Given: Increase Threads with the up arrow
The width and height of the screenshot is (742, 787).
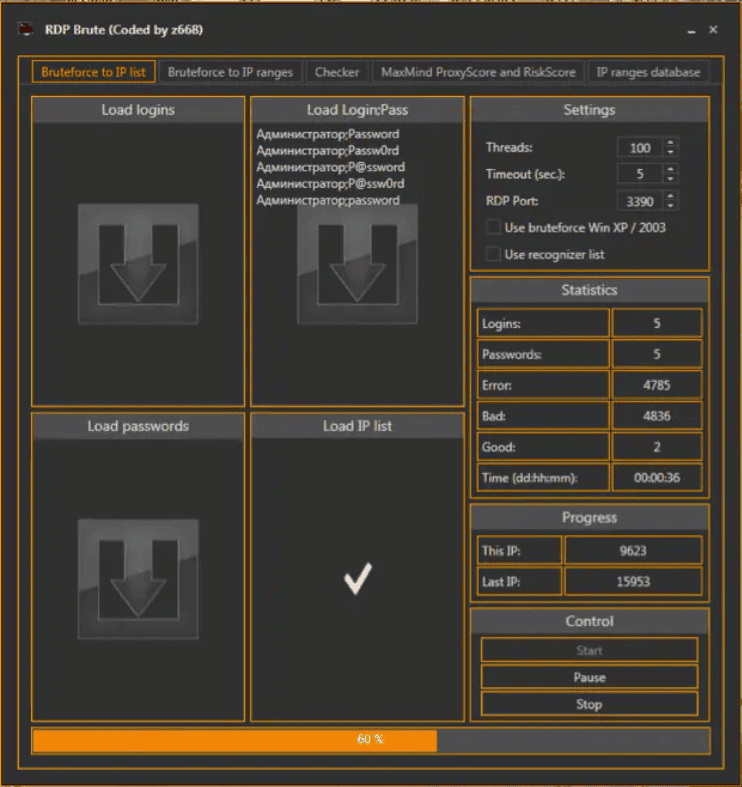Looking at the screenshot, I should point(671,143).
